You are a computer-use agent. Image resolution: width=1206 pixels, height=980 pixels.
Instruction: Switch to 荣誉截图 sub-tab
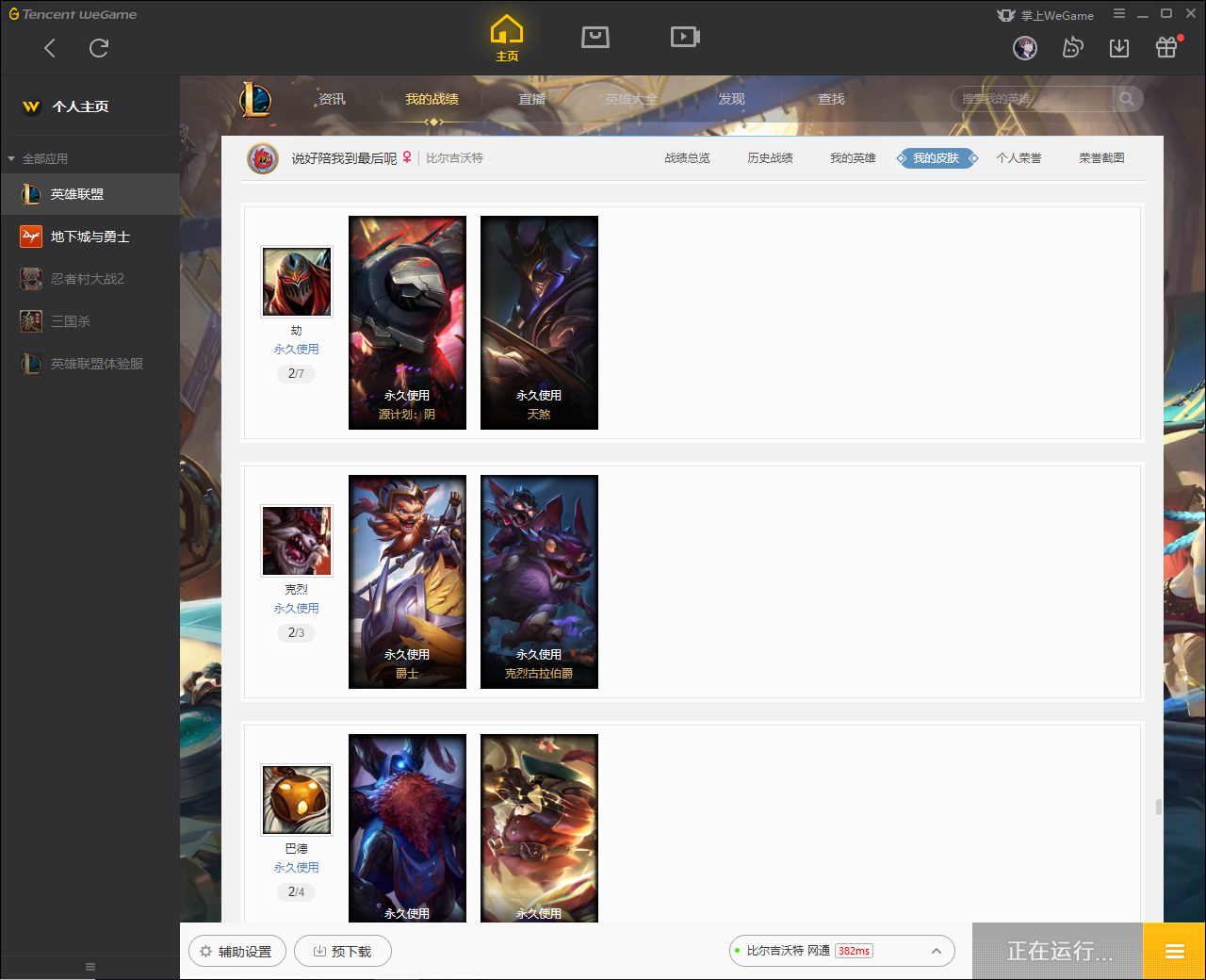tap(1102, 158)
